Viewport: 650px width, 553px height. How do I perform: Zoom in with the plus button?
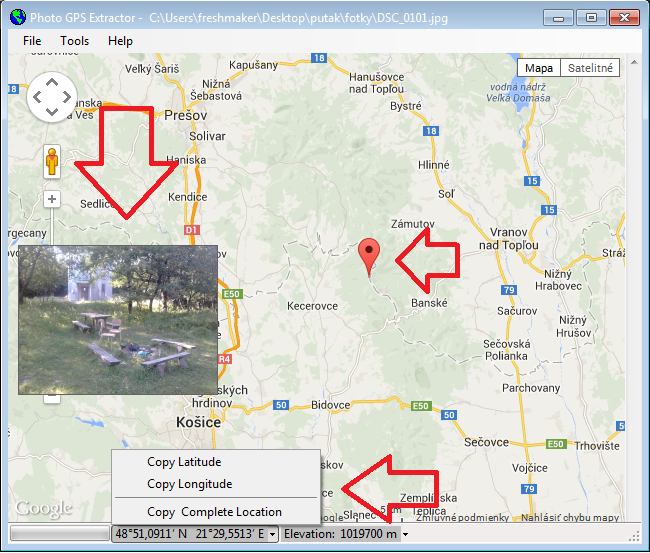52,199
